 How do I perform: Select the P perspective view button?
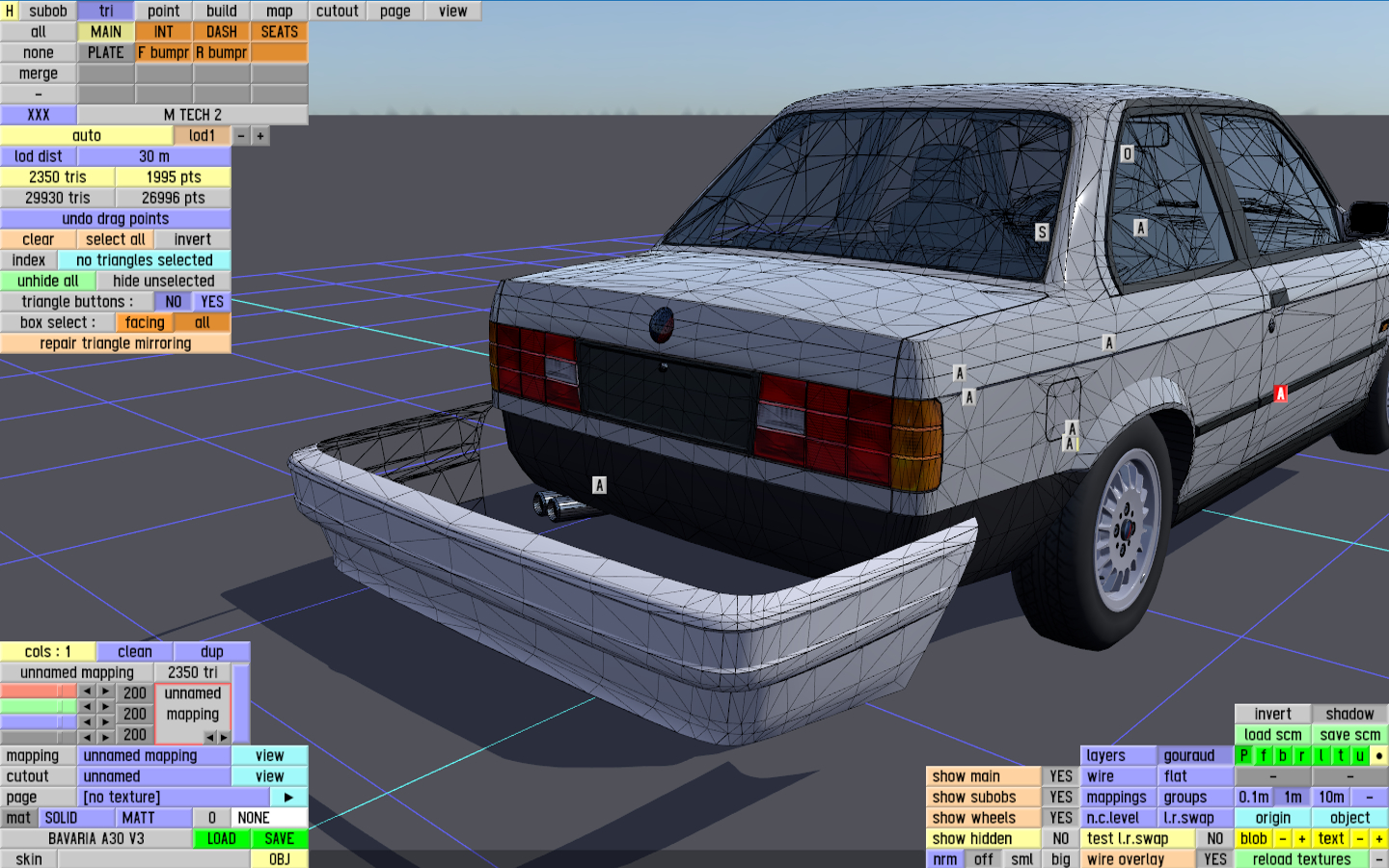click(1244, 756)
